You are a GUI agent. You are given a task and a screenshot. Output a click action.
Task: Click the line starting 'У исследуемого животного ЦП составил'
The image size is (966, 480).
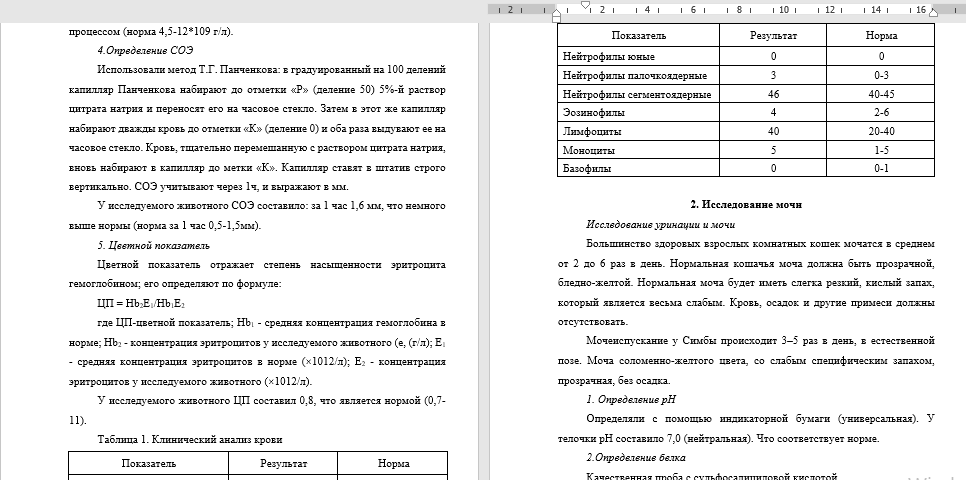[x=272, y=401]
